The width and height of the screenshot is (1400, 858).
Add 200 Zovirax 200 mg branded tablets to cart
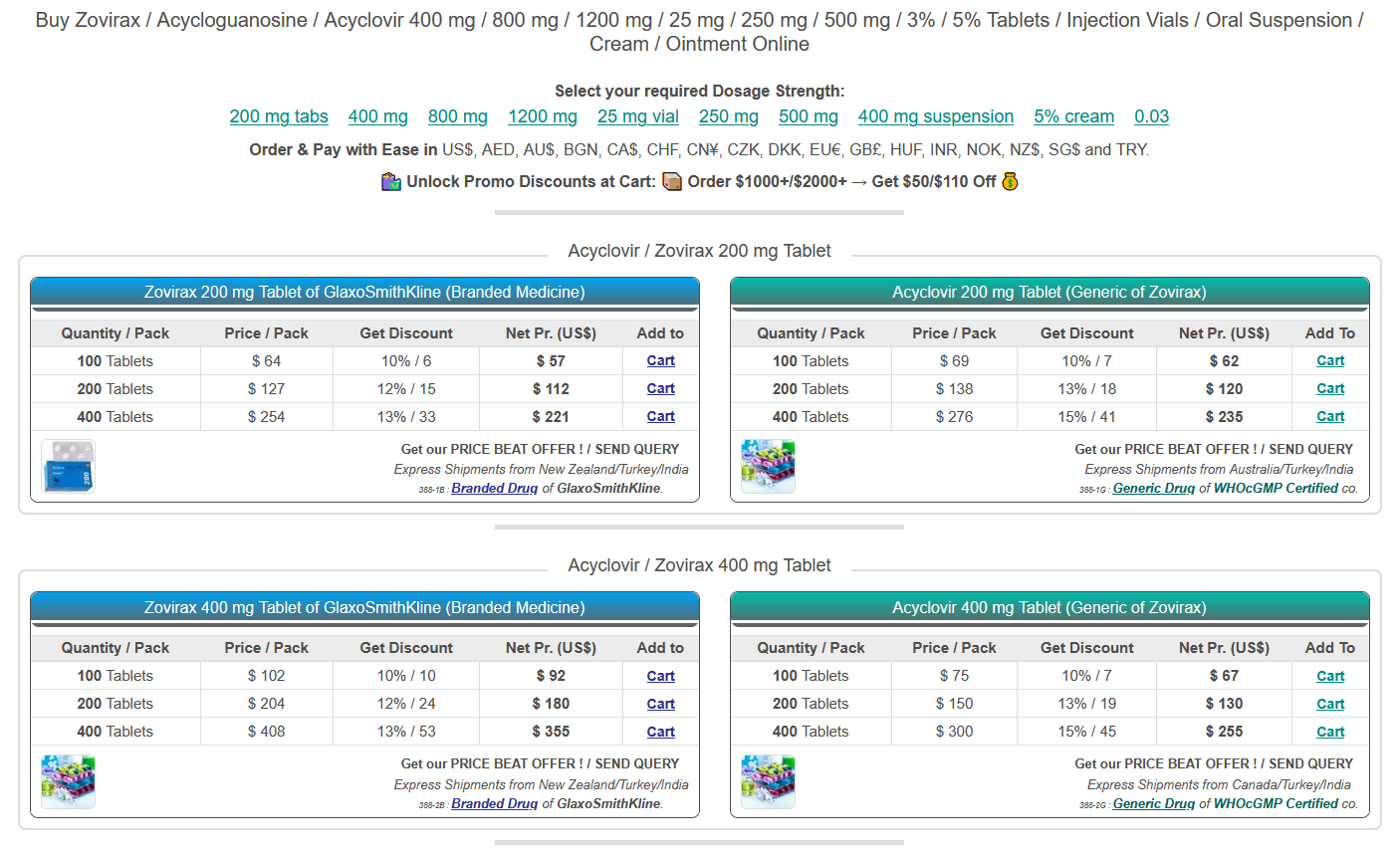coord(660,389)
